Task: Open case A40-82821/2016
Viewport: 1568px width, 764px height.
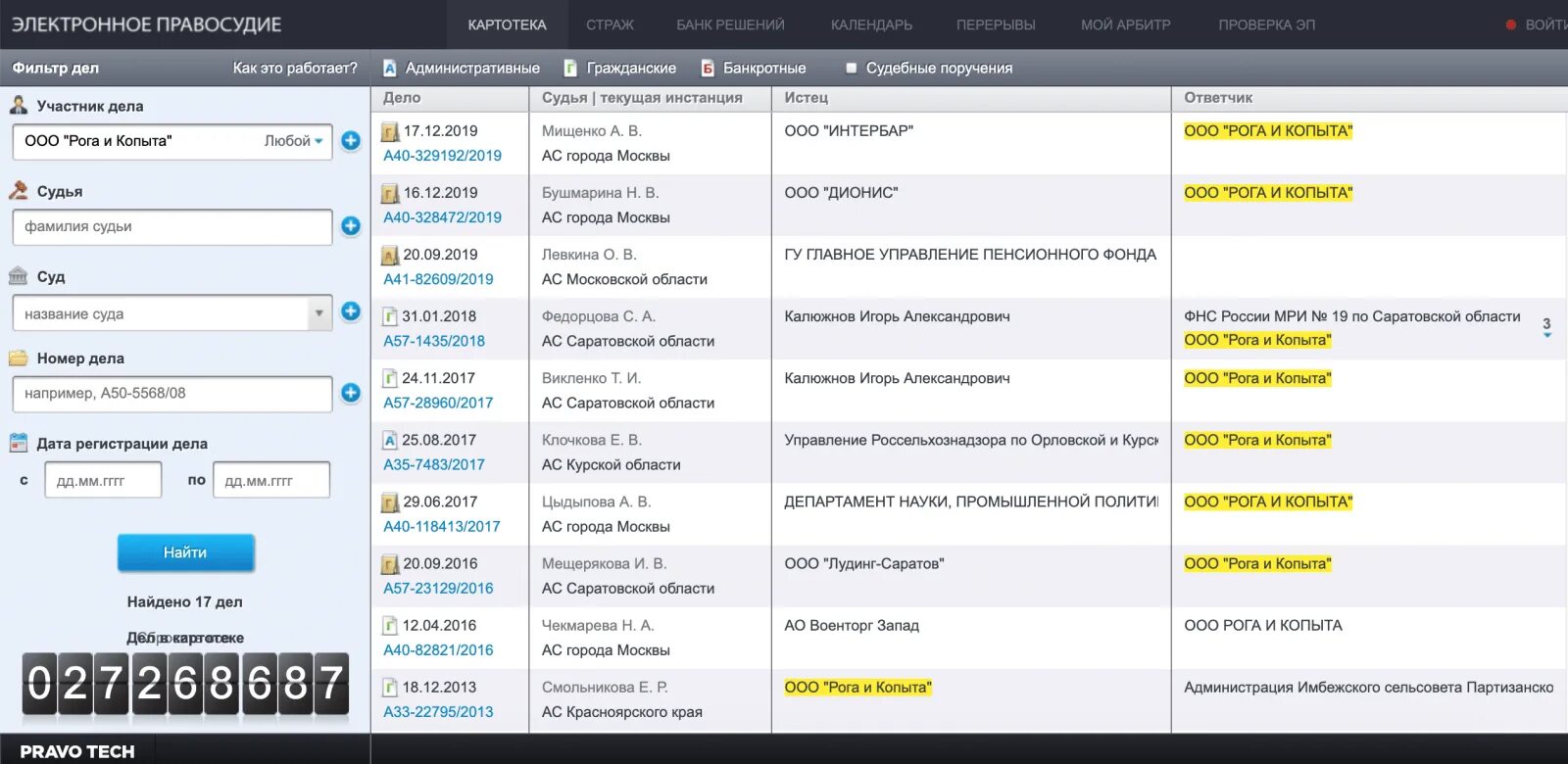Action: pyautogui.click(x=438, y=649)
